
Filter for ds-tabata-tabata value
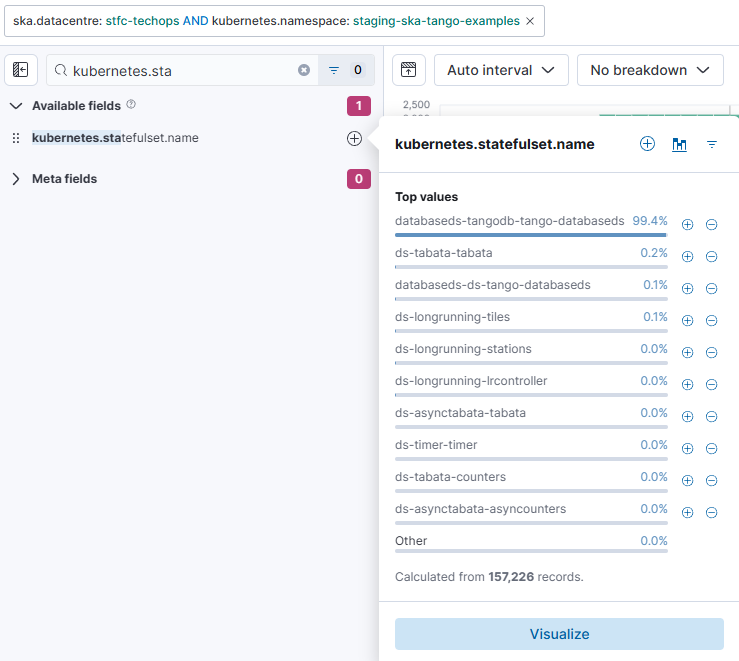pyautogui.click(x=688, y=257)
